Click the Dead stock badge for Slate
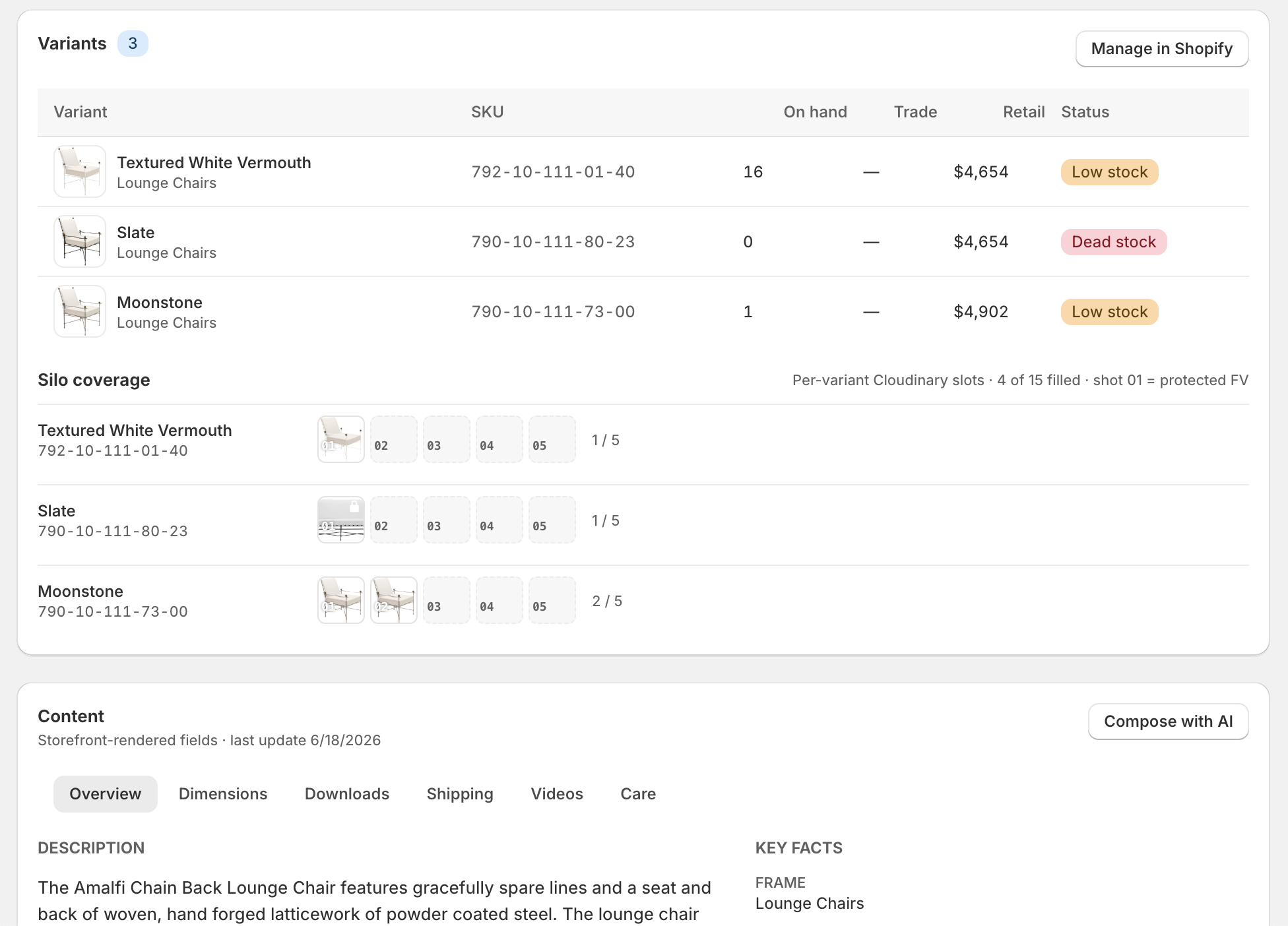 (1114, 242)
